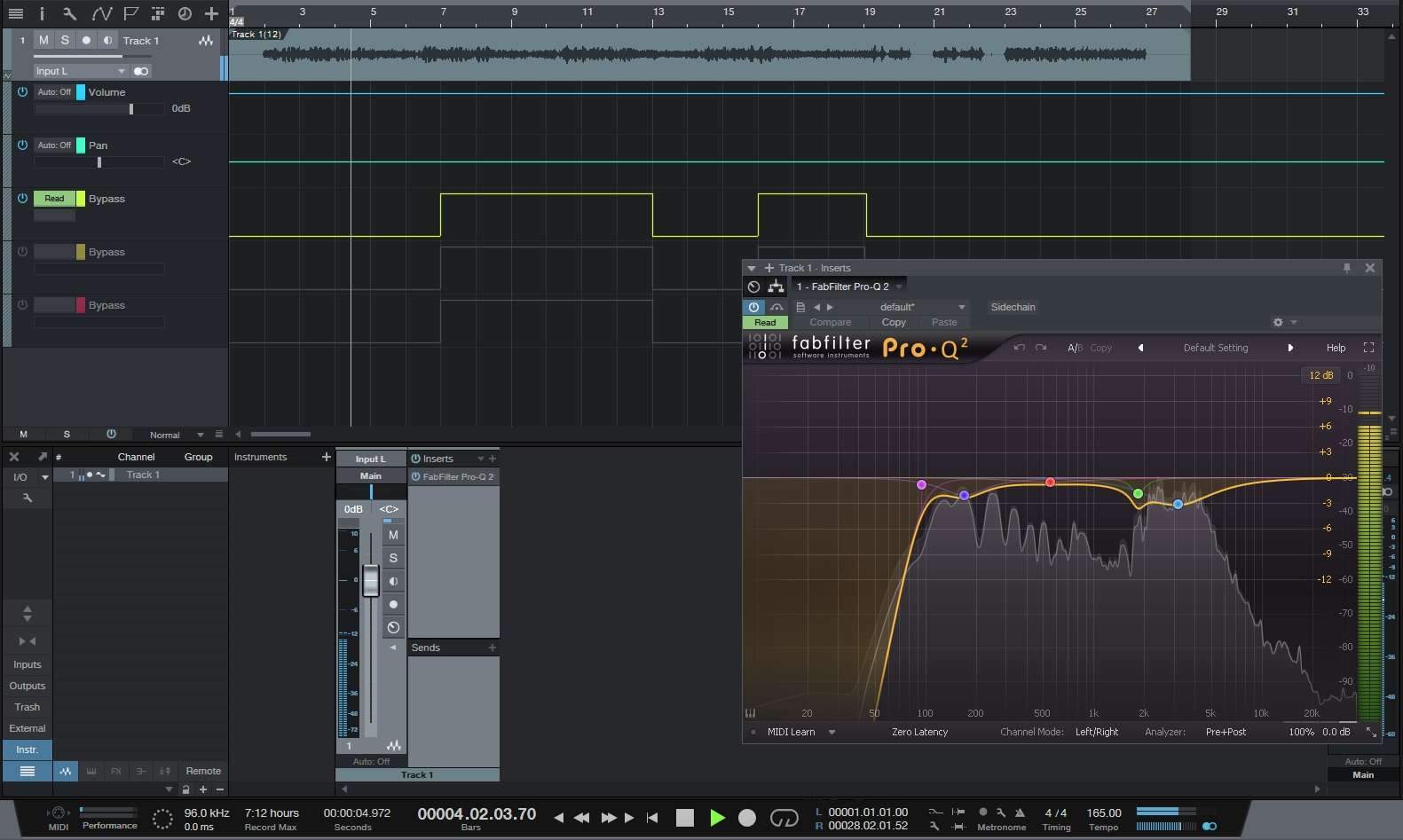Click the MIDI Learn button

[x=791, y=732]
